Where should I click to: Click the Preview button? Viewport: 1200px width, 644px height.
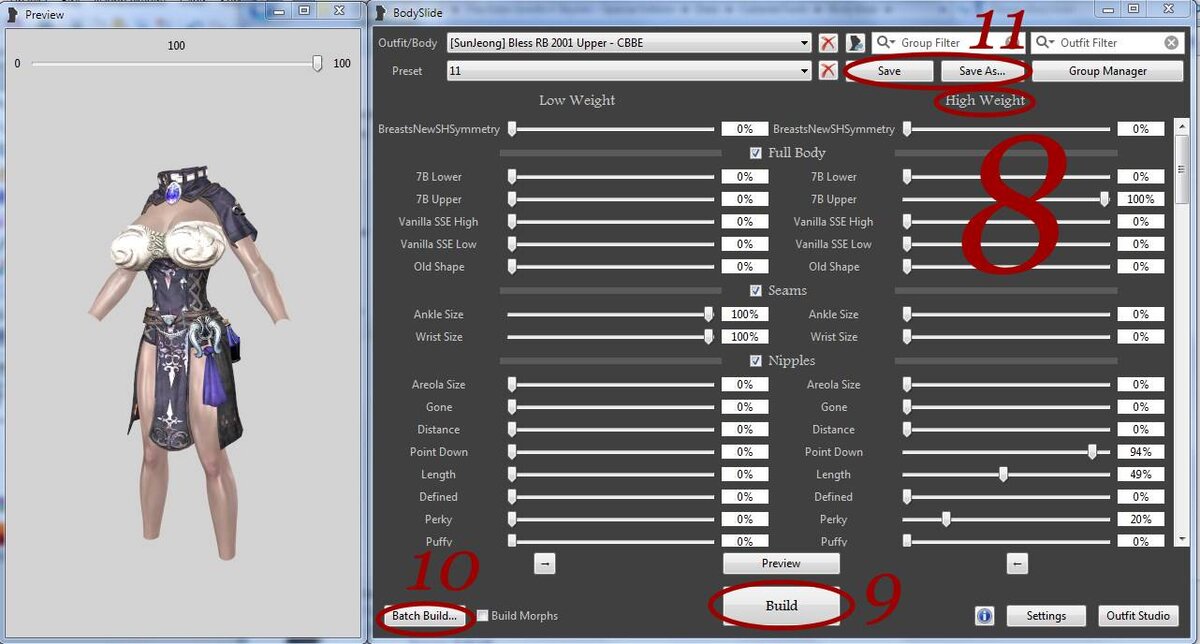point(781,564)
